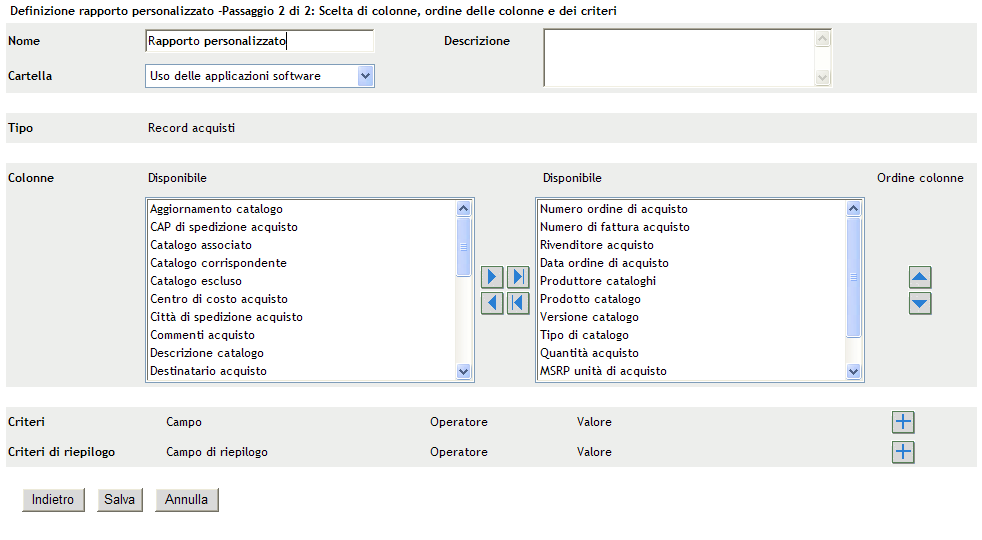Click the move all columns left arrow
The height and width of the screenshot is (540, 982).
pyautogui.click(x=518, y=303)
